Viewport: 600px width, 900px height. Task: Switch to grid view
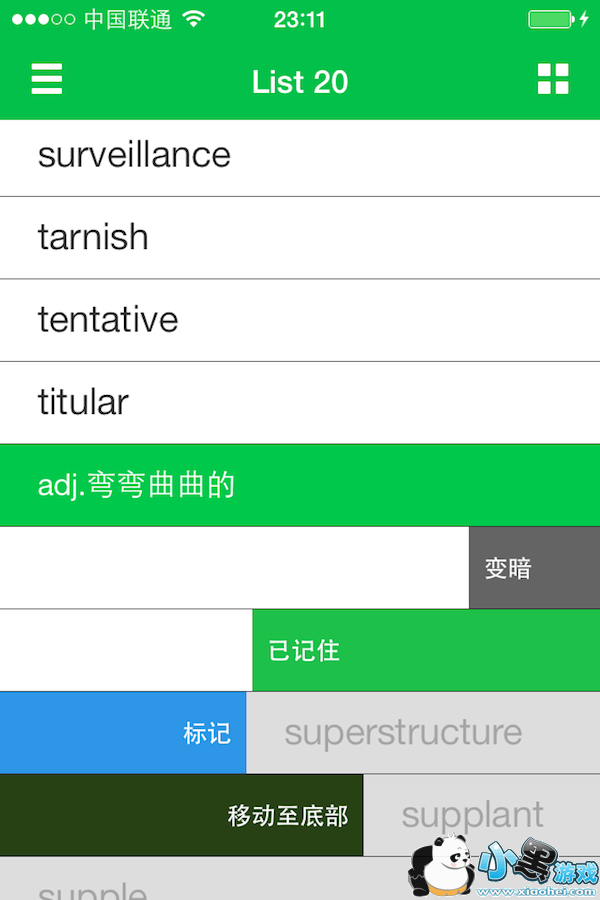coord(553,79)
